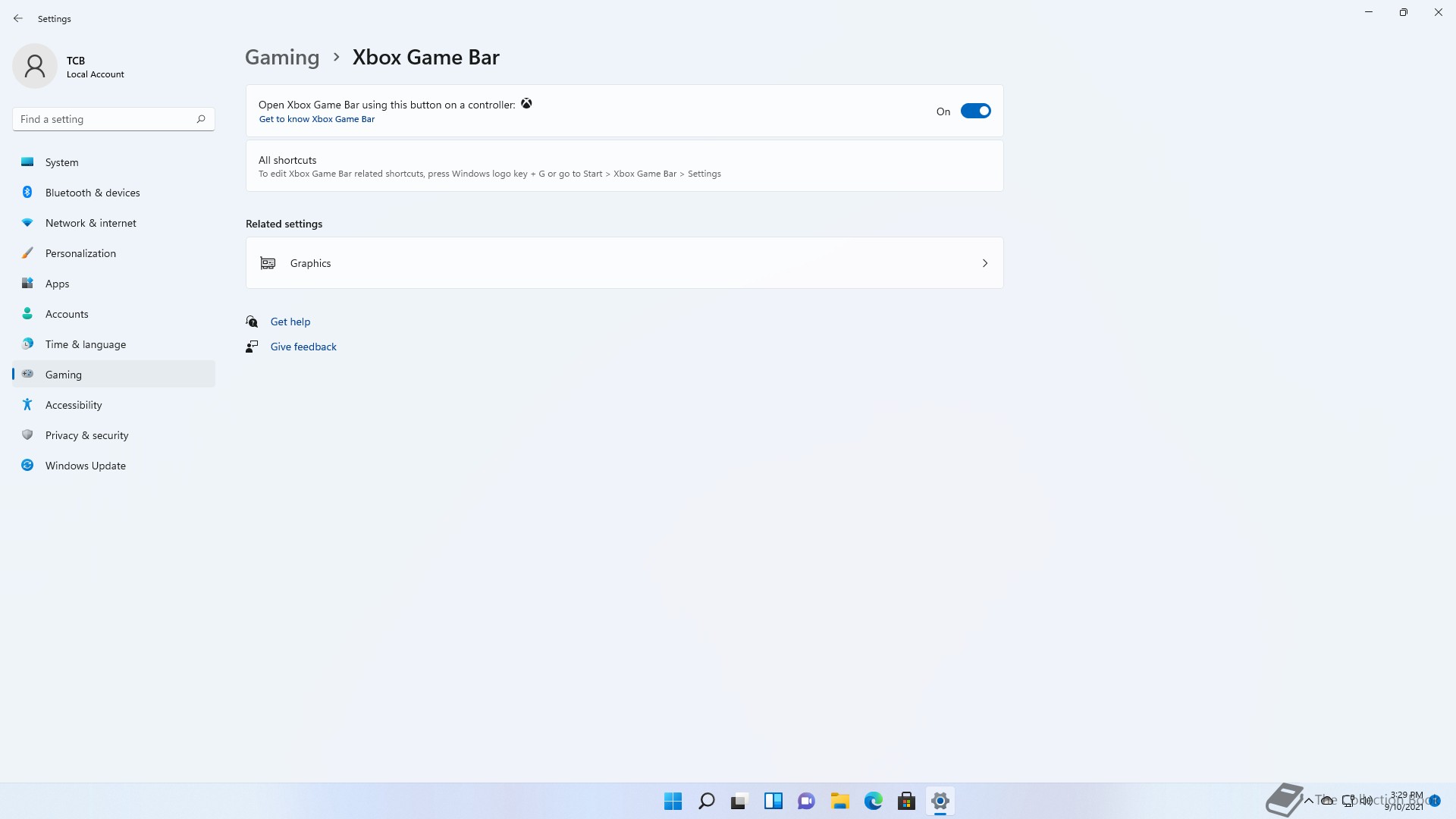Open the Windows Start menu on the taskbar
The height and width of the screenshot is (819, 1456).
[673, 801]
